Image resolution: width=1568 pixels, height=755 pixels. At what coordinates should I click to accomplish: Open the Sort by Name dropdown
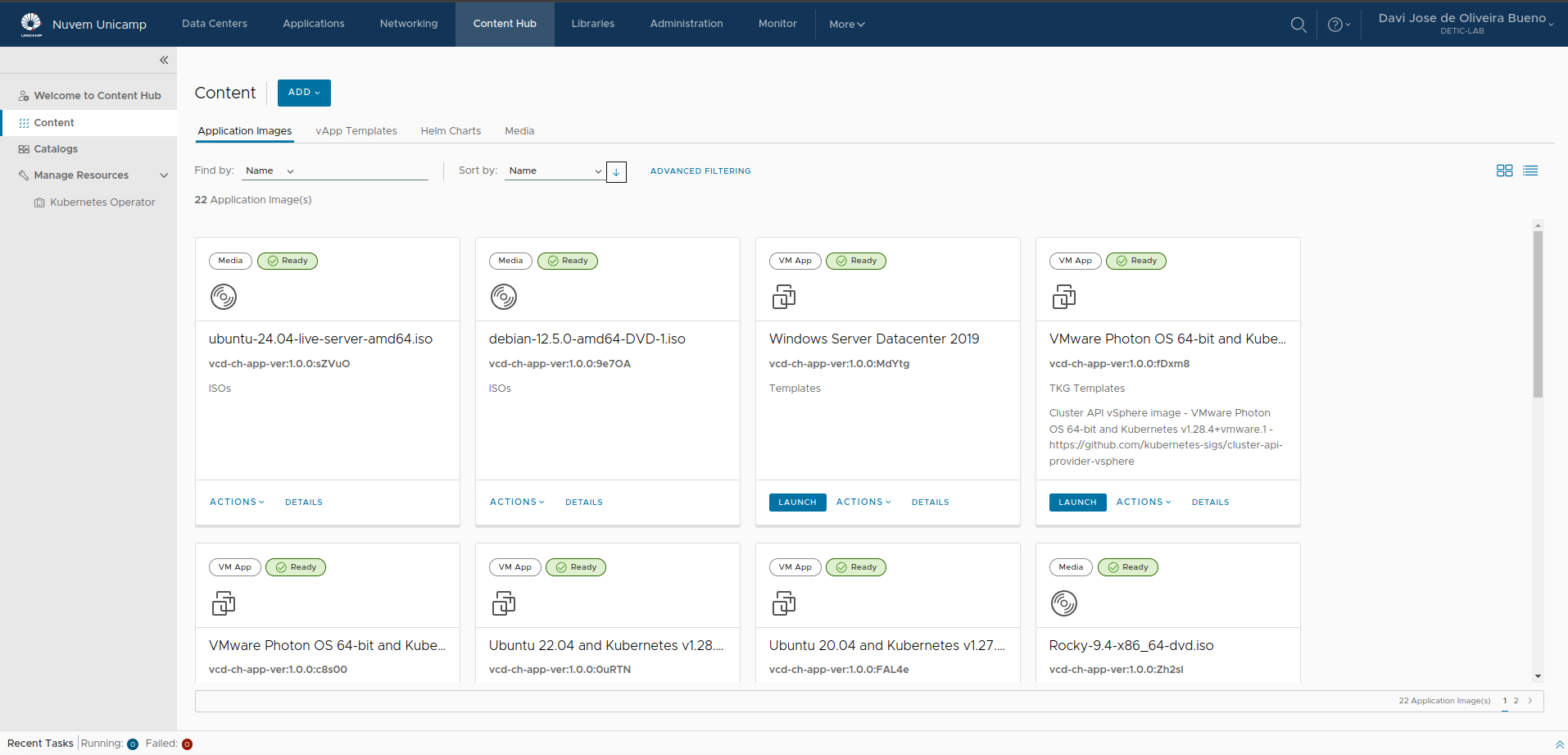point(555,171)
